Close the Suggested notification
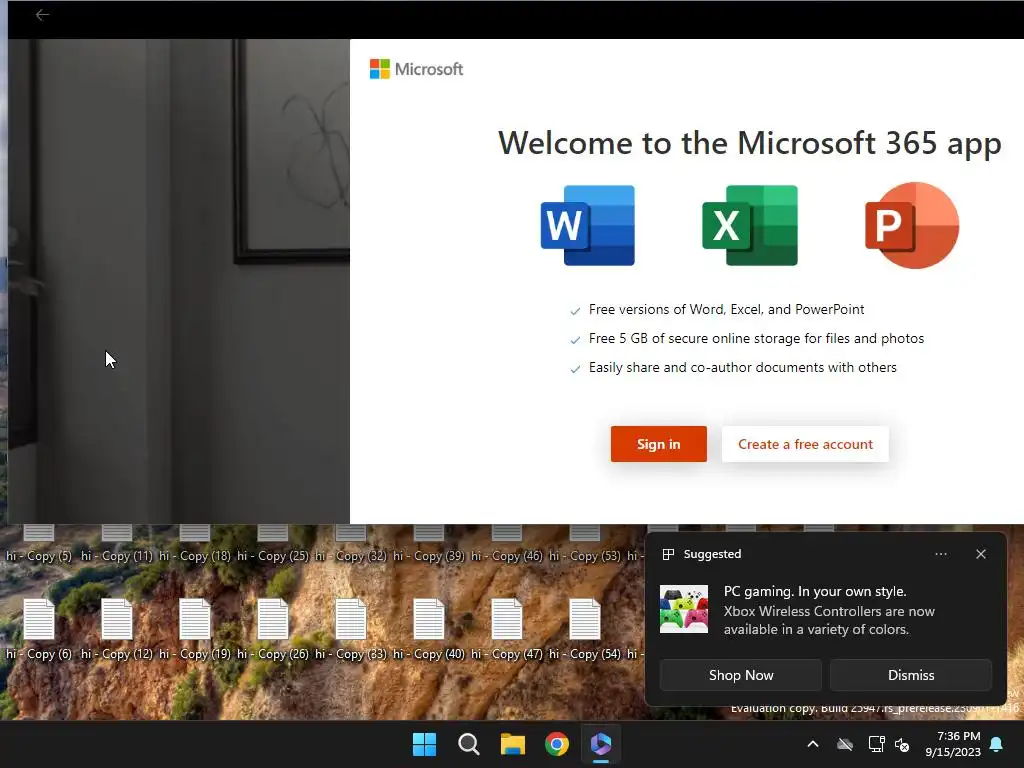This screenshot has width=1024, height=768. tap(981, 554)
